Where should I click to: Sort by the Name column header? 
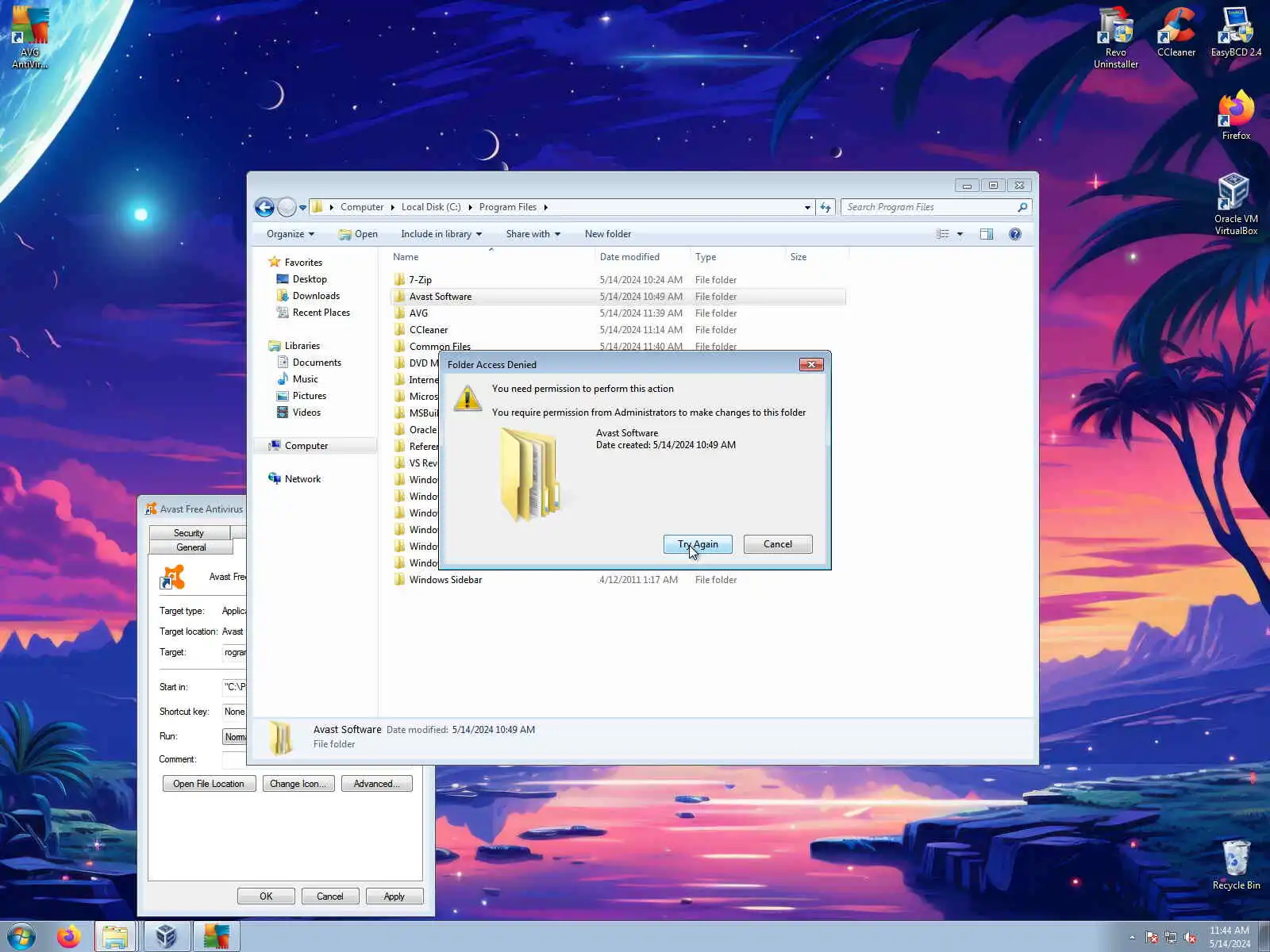coord(406,257)
